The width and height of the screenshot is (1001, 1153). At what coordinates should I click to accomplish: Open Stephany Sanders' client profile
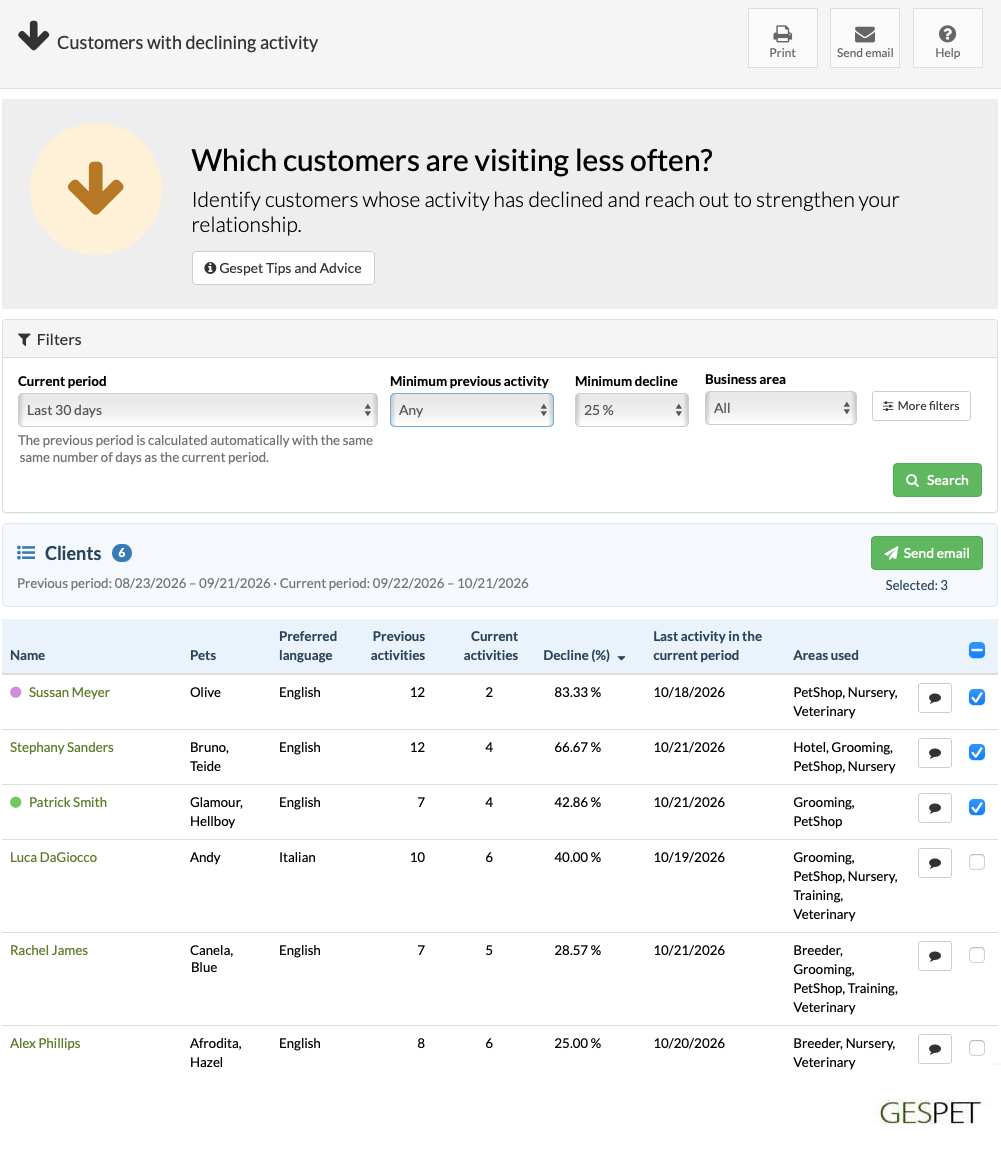62,748
